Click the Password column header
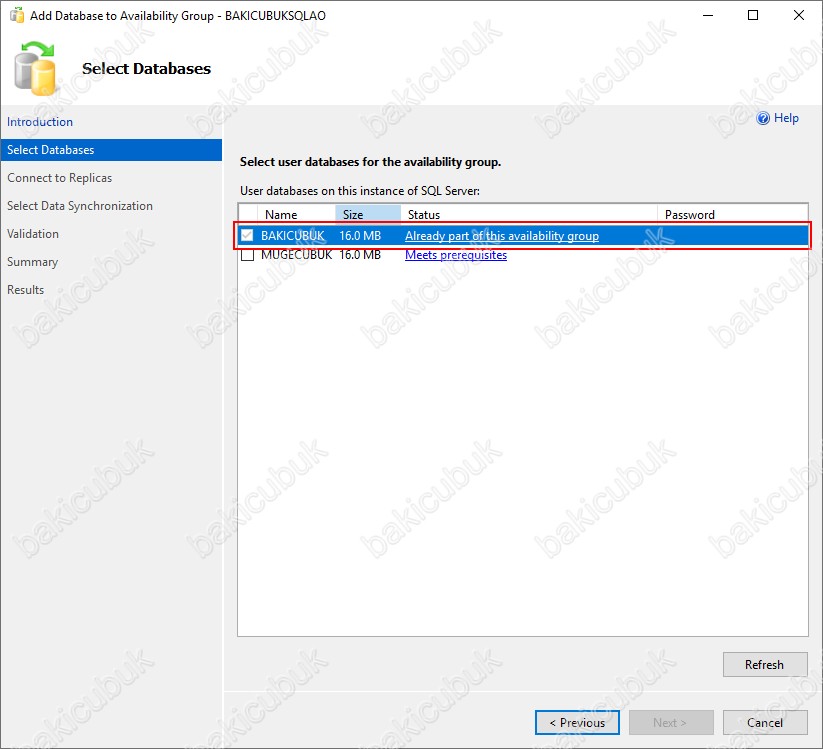 pos(733,214)
